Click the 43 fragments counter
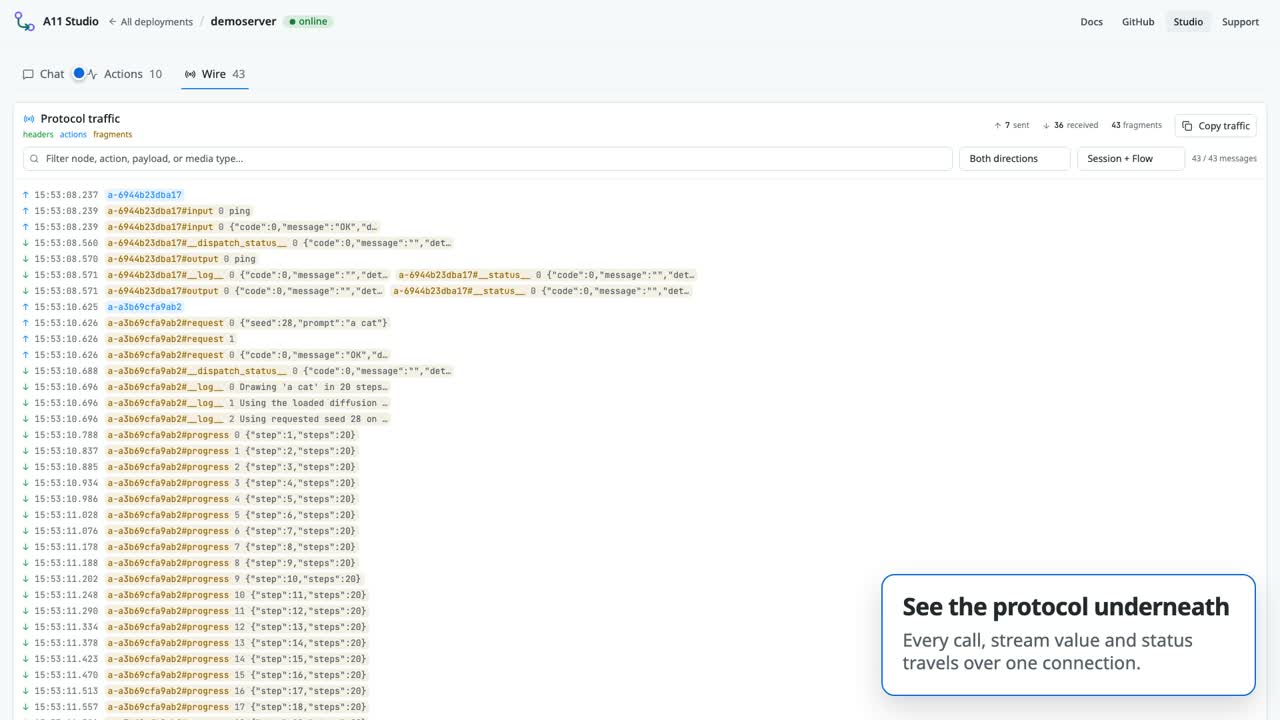1280x720 pixels. 1137,126
